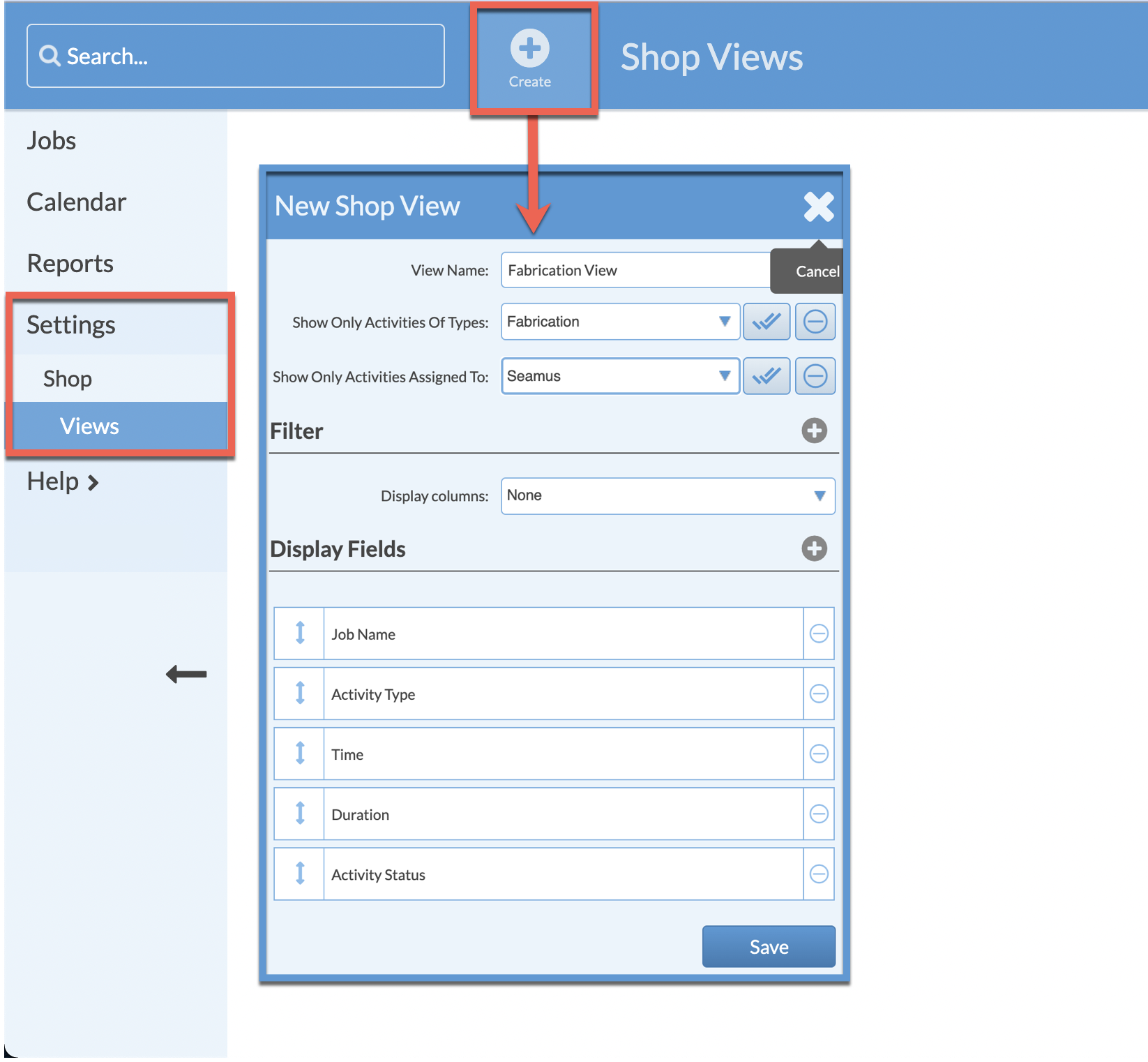The width and height of the screenshot is (1148, 1062).
Task: Click the select-all checkmarks beside activity types
Action: click(766, 322)
